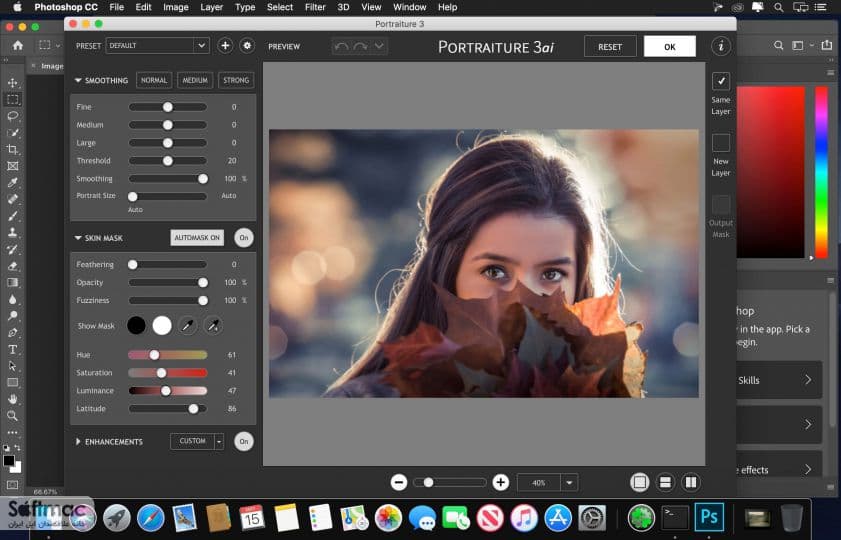This screenshot has width=841, height=540.
Task: Enable the New Layer checkbox
Action: point(721,143)
